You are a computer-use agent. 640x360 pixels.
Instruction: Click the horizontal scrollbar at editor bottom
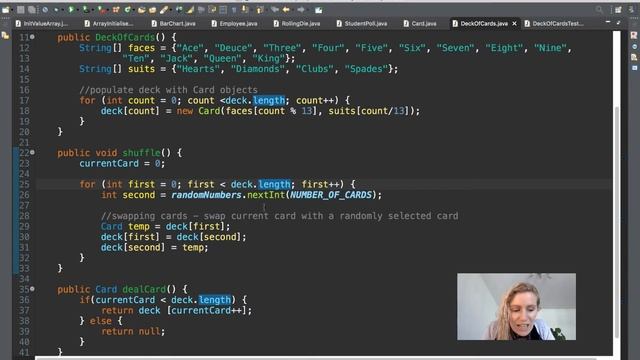pyautogui.click(x=316, y=358)
